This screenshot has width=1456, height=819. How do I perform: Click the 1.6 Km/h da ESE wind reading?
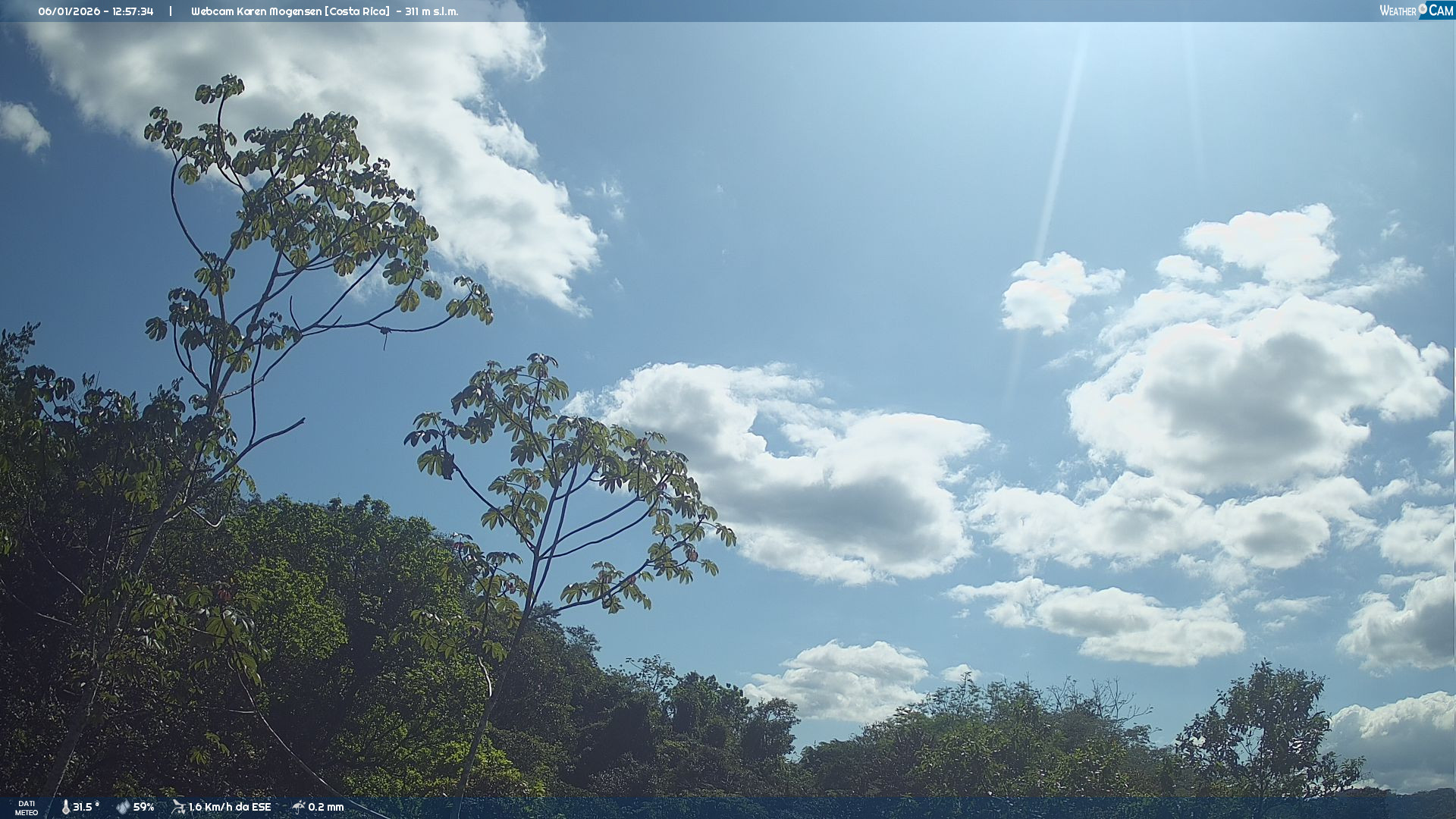tap(230, 807)
